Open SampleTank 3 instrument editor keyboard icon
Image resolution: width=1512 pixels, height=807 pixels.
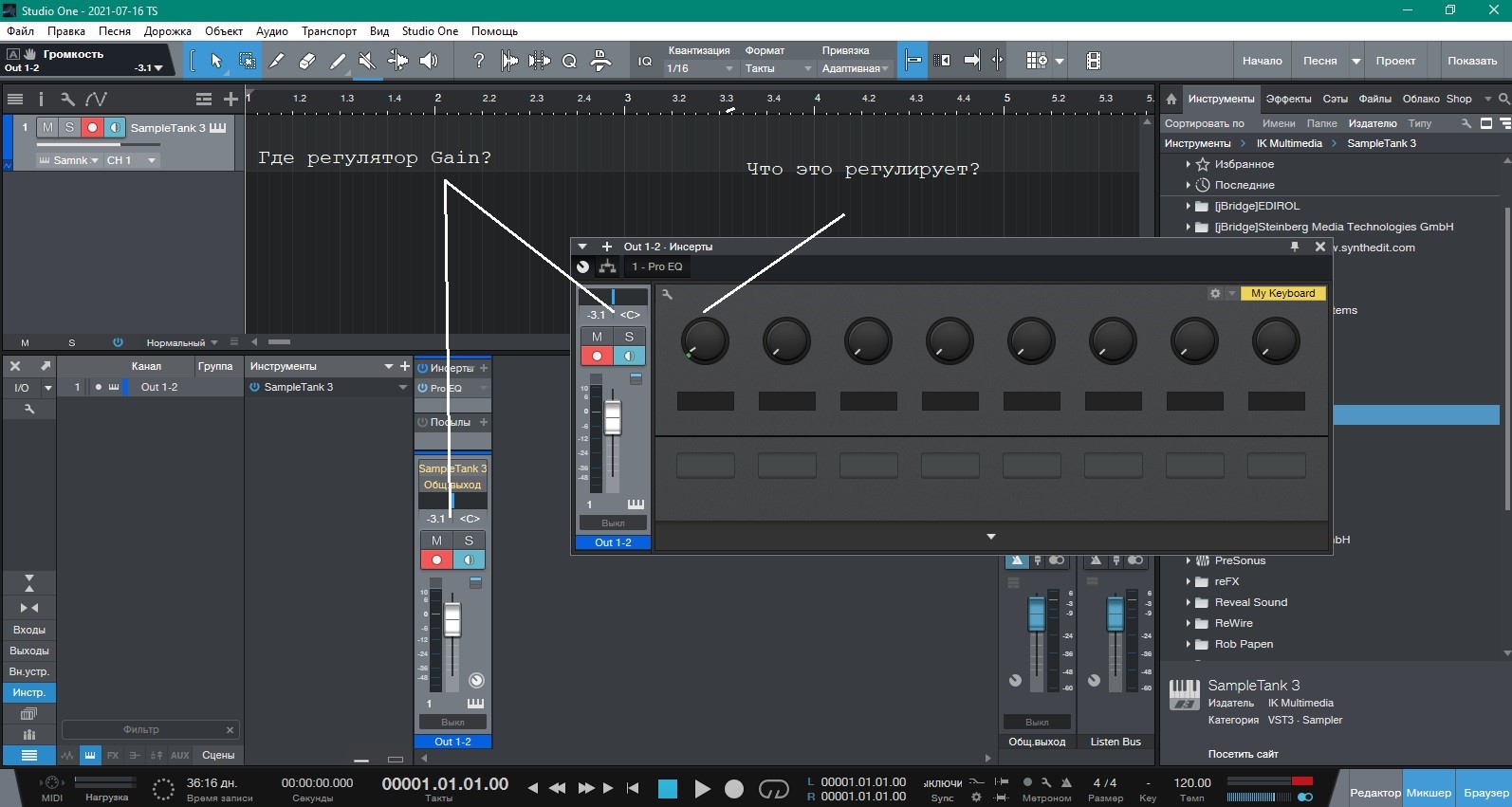pos(218,127)
